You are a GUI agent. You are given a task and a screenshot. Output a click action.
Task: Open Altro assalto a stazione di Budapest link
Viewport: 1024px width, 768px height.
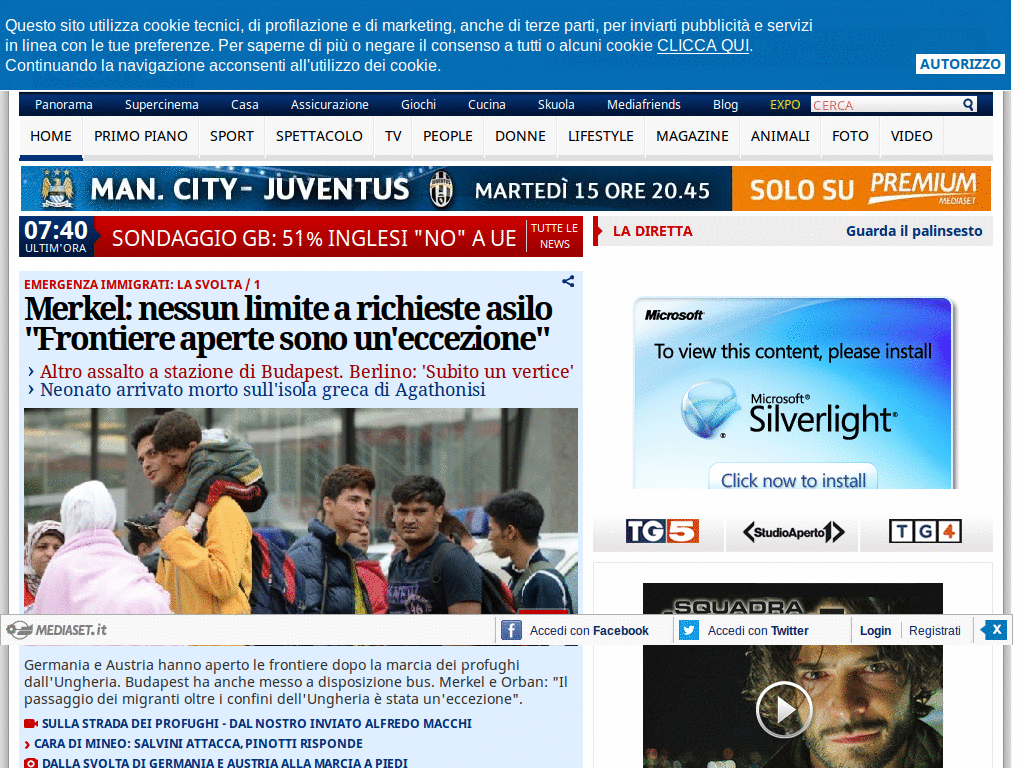click(307, 372)
